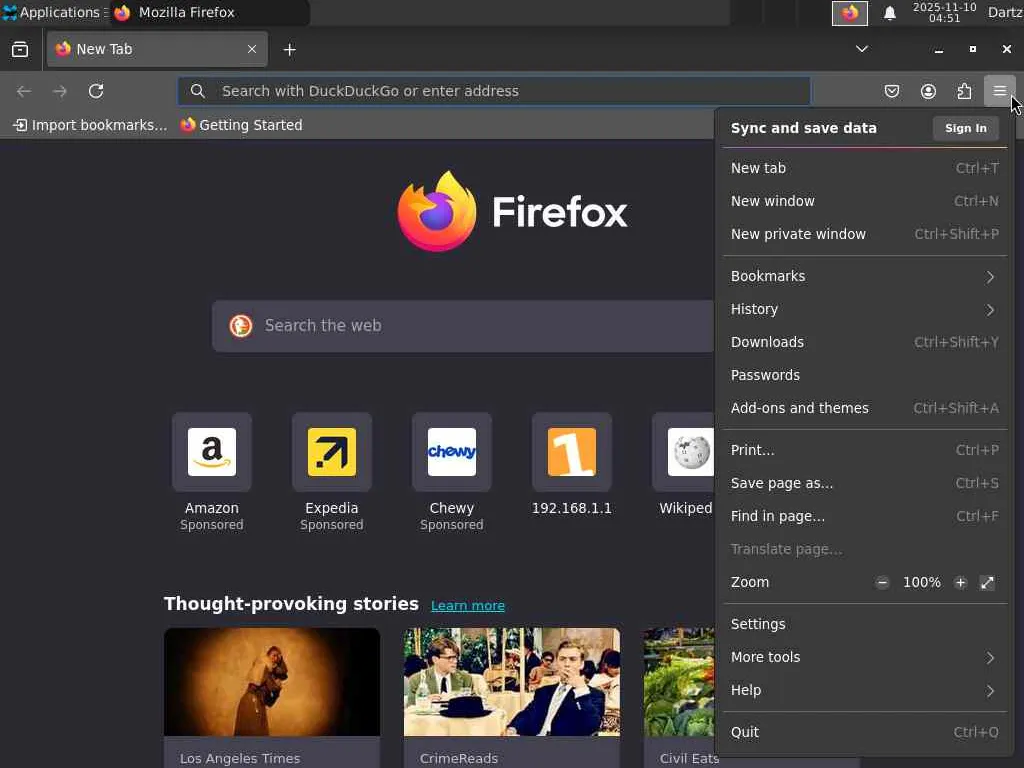Choose Save page as... menu item

tap(864, 483)
